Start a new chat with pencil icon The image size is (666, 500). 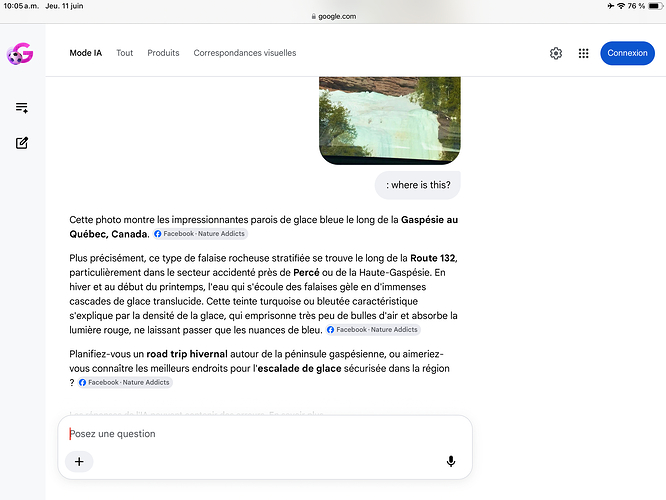click(x=22, y=143)
